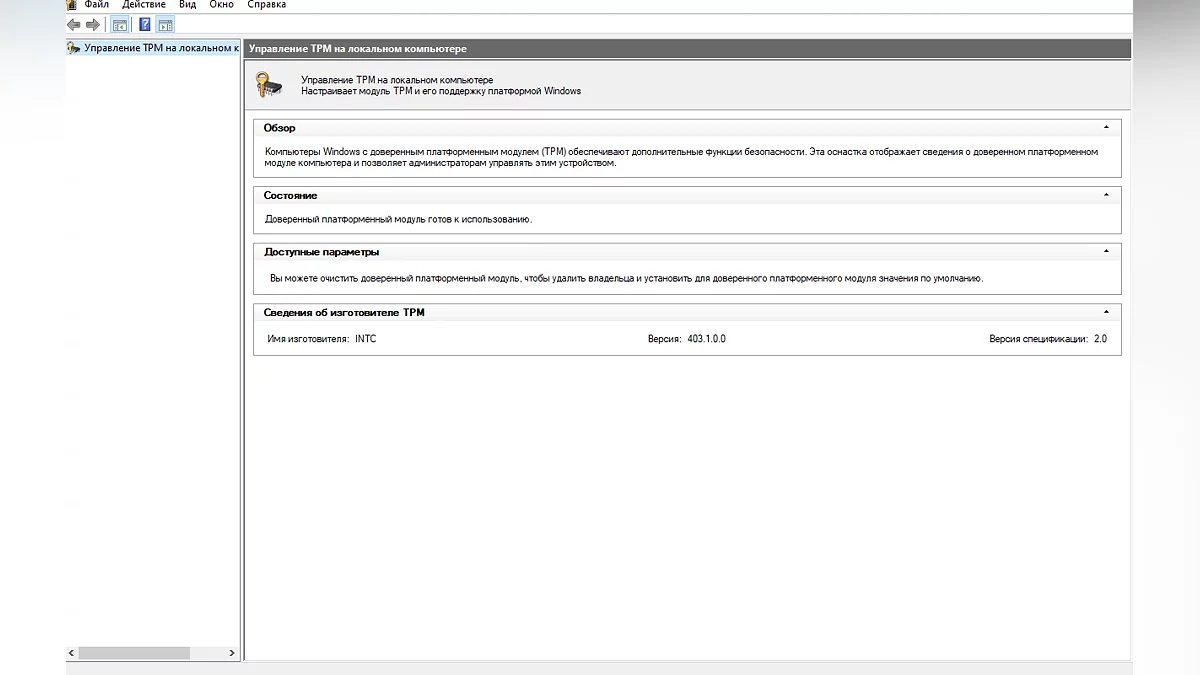Click the left pane horizontal scrollbar thumb
This screenshot has width=1200, height=675.
134,653
